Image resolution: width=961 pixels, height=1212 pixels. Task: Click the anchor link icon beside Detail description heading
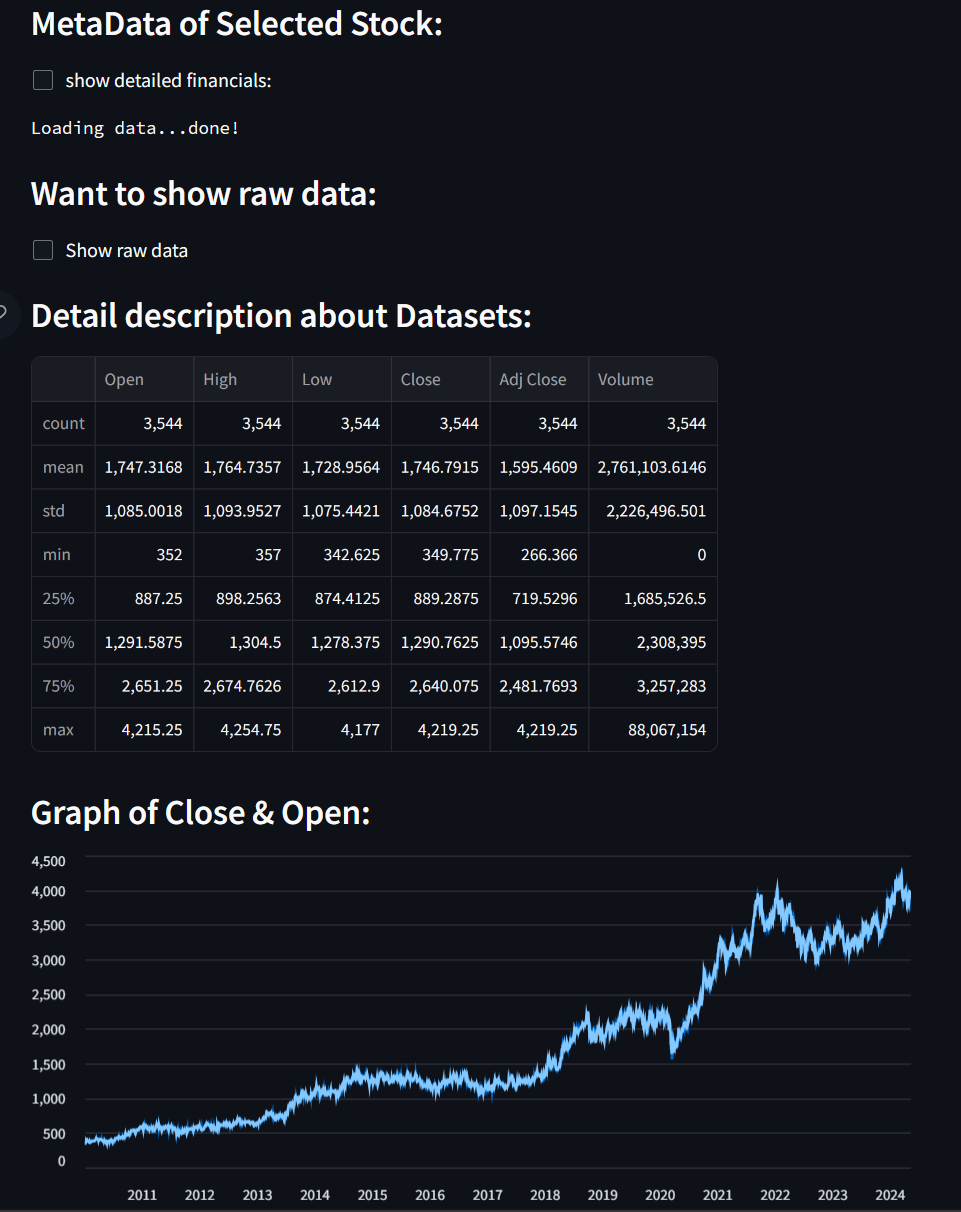pyautogui.click(x=5, y=315)
